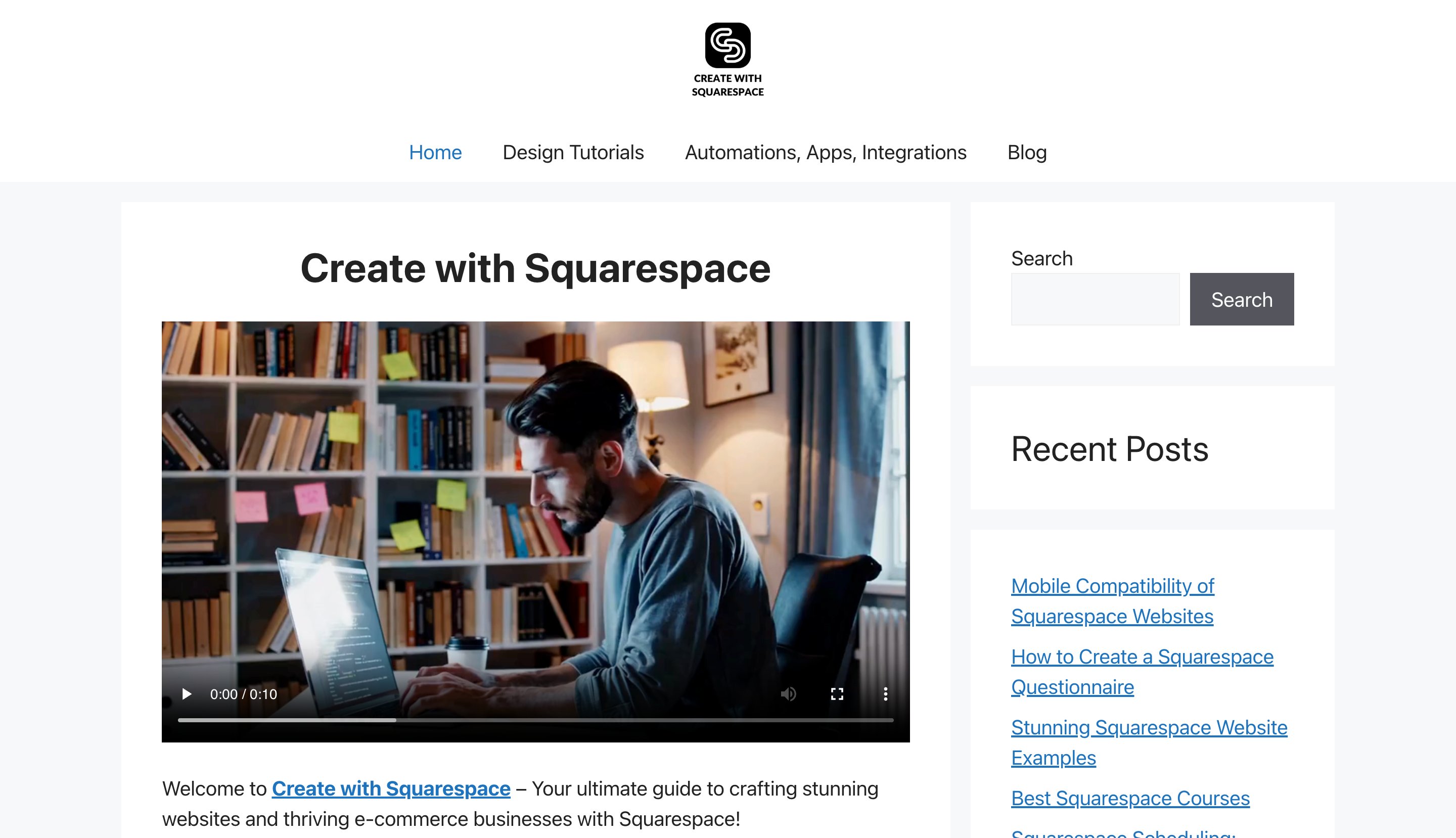
Task: Open How to Create a Squarespace Questionnaire
Action: click(1142, 671)
